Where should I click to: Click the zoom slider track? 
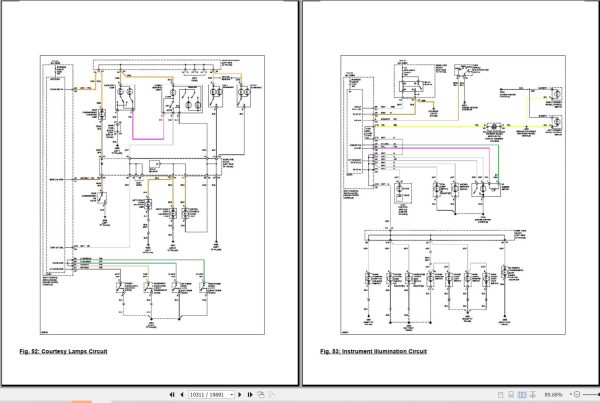[x=591, y=395]
